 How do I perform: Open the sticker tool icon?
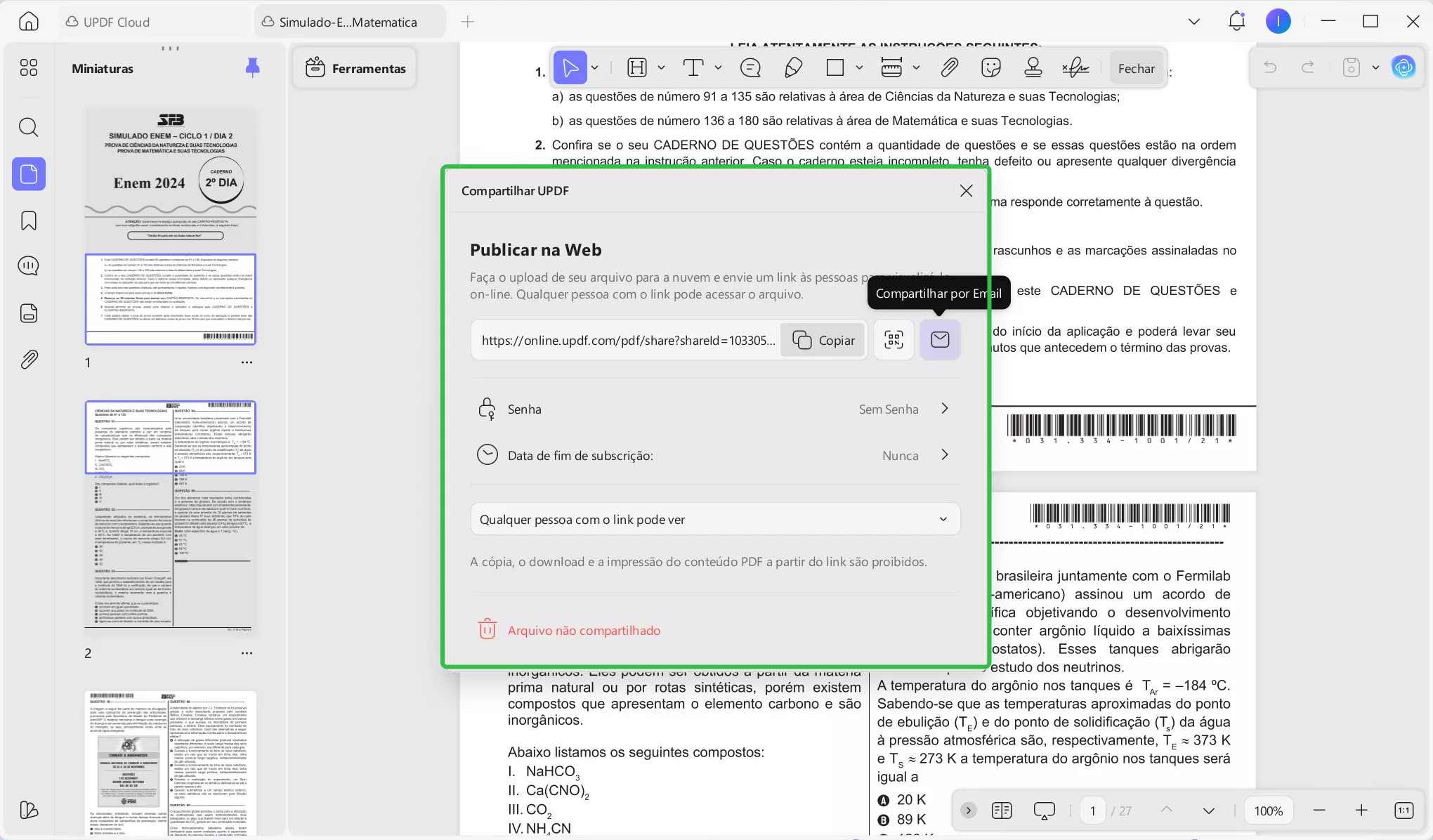click(x=990, y=67)
